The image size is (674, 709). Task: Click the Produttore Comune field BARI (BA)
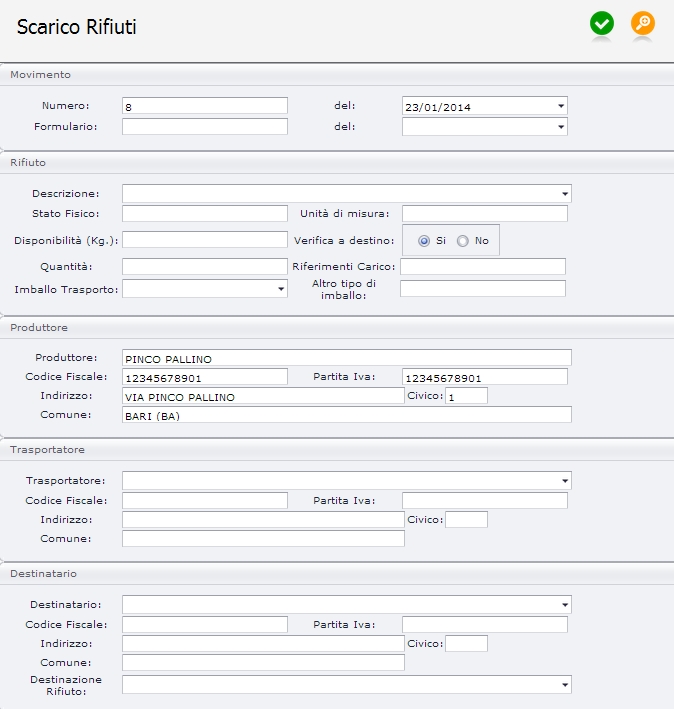pyautogui.click(x=347, y=415)
